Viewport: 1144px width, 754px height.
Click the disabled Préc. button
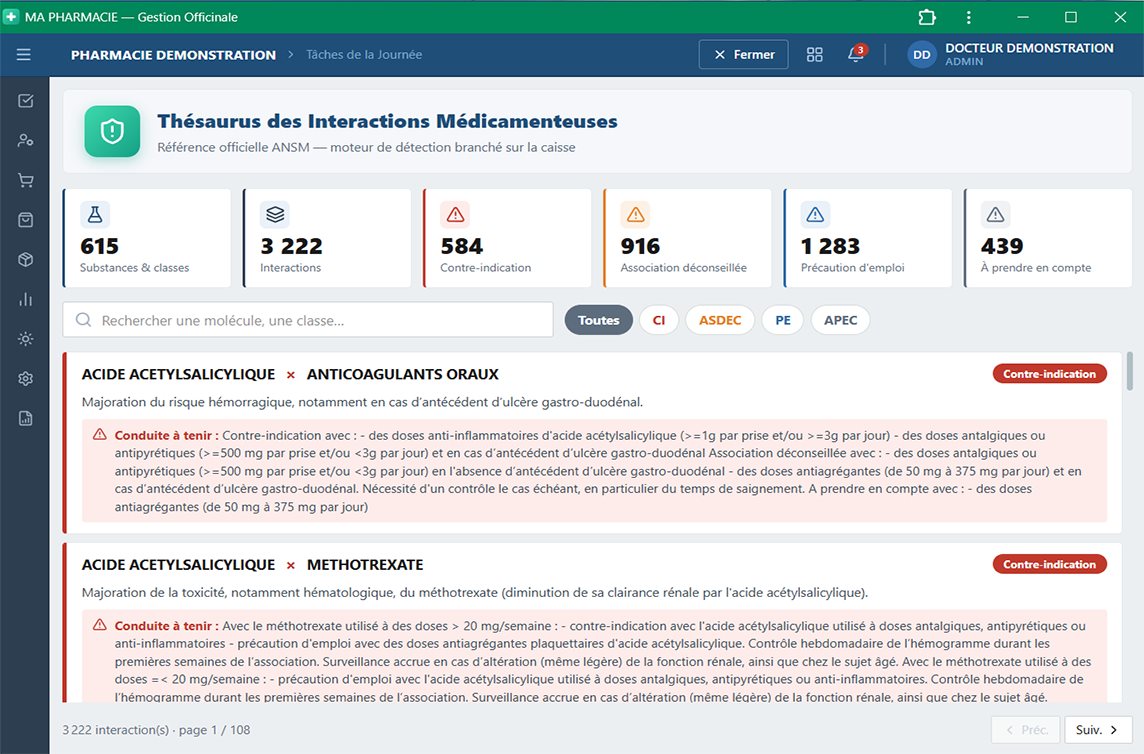pyautogui.click(x=1026, y=730)
